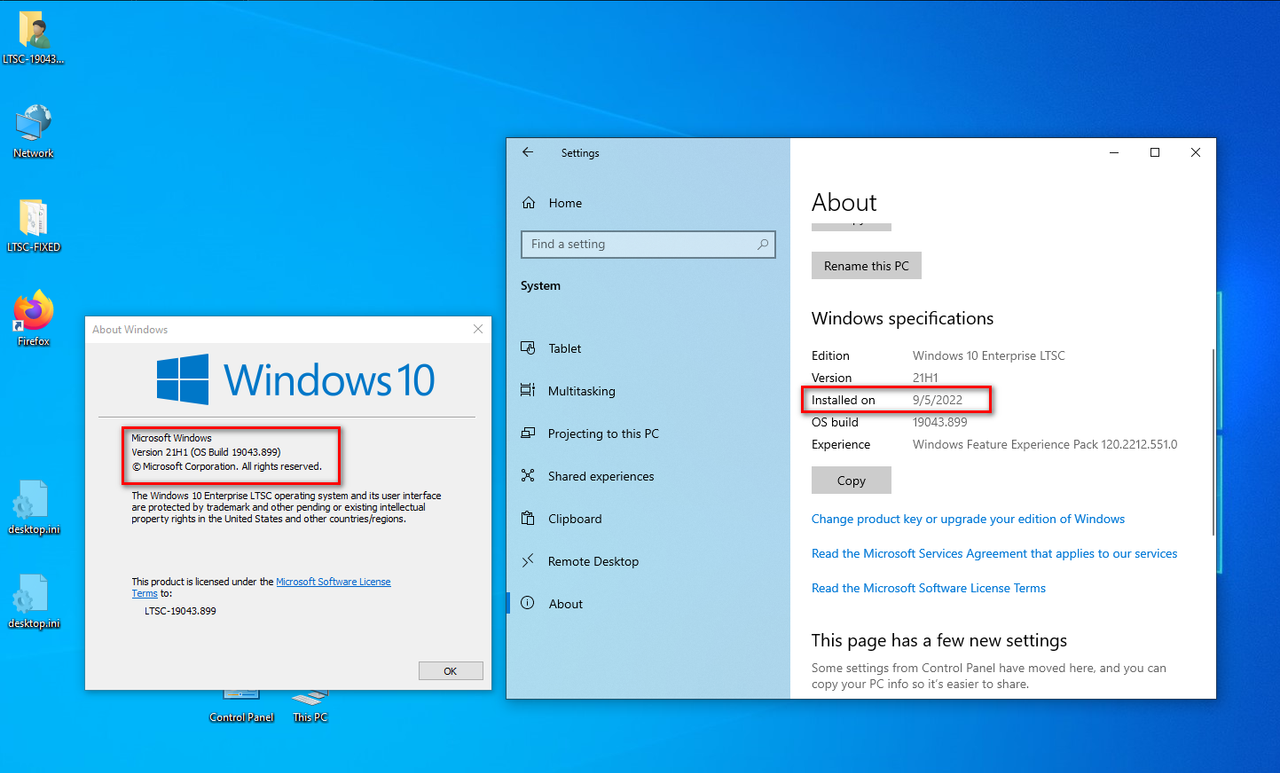Viewport: 1280px width, 773px height.
Task: Open Shared experiences settings
Action: [648, 476]
